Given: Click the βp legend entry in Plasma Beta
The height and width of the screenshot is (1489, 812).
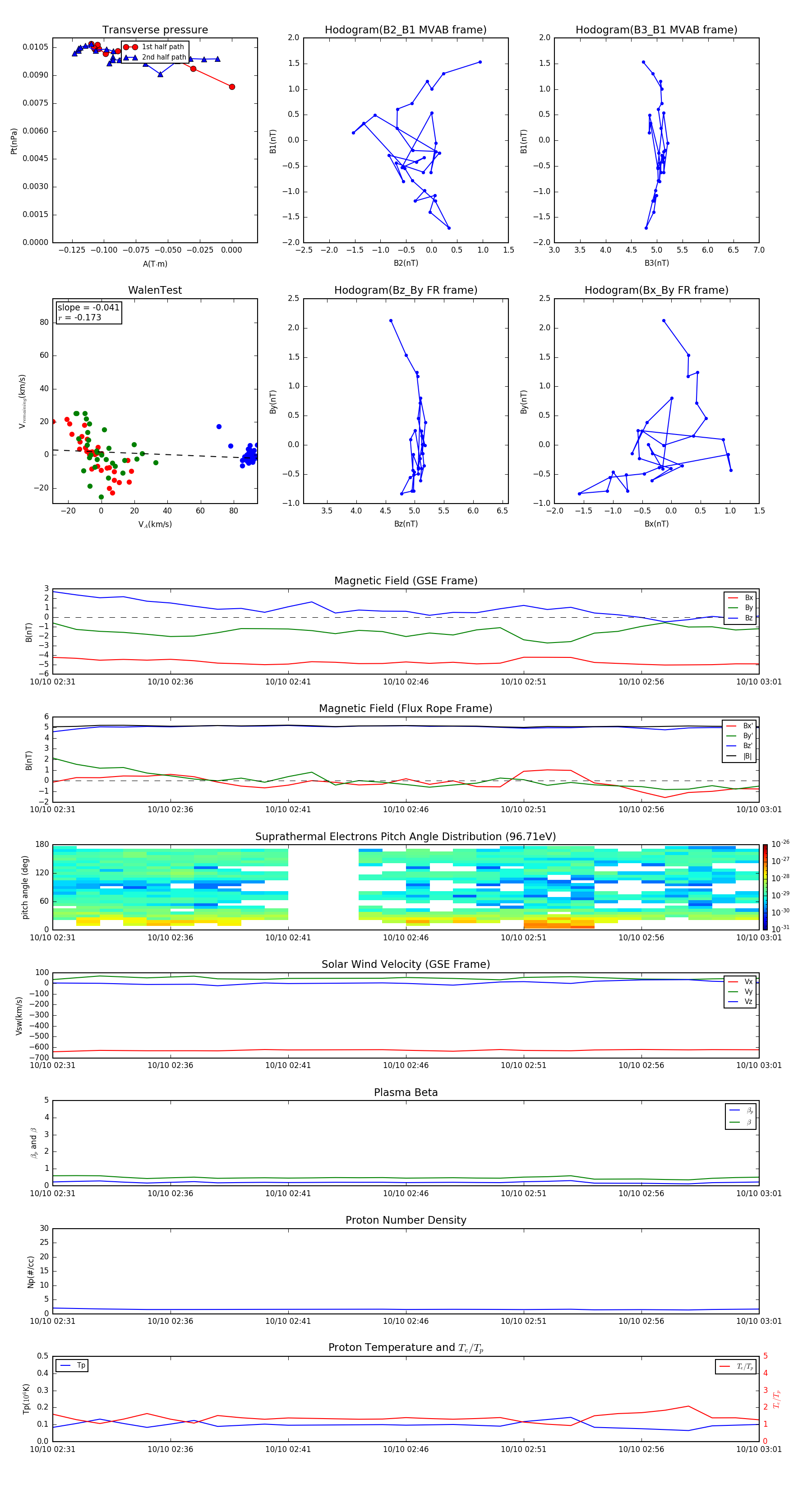Looking at the screenshot, I should coord(741,1110).
